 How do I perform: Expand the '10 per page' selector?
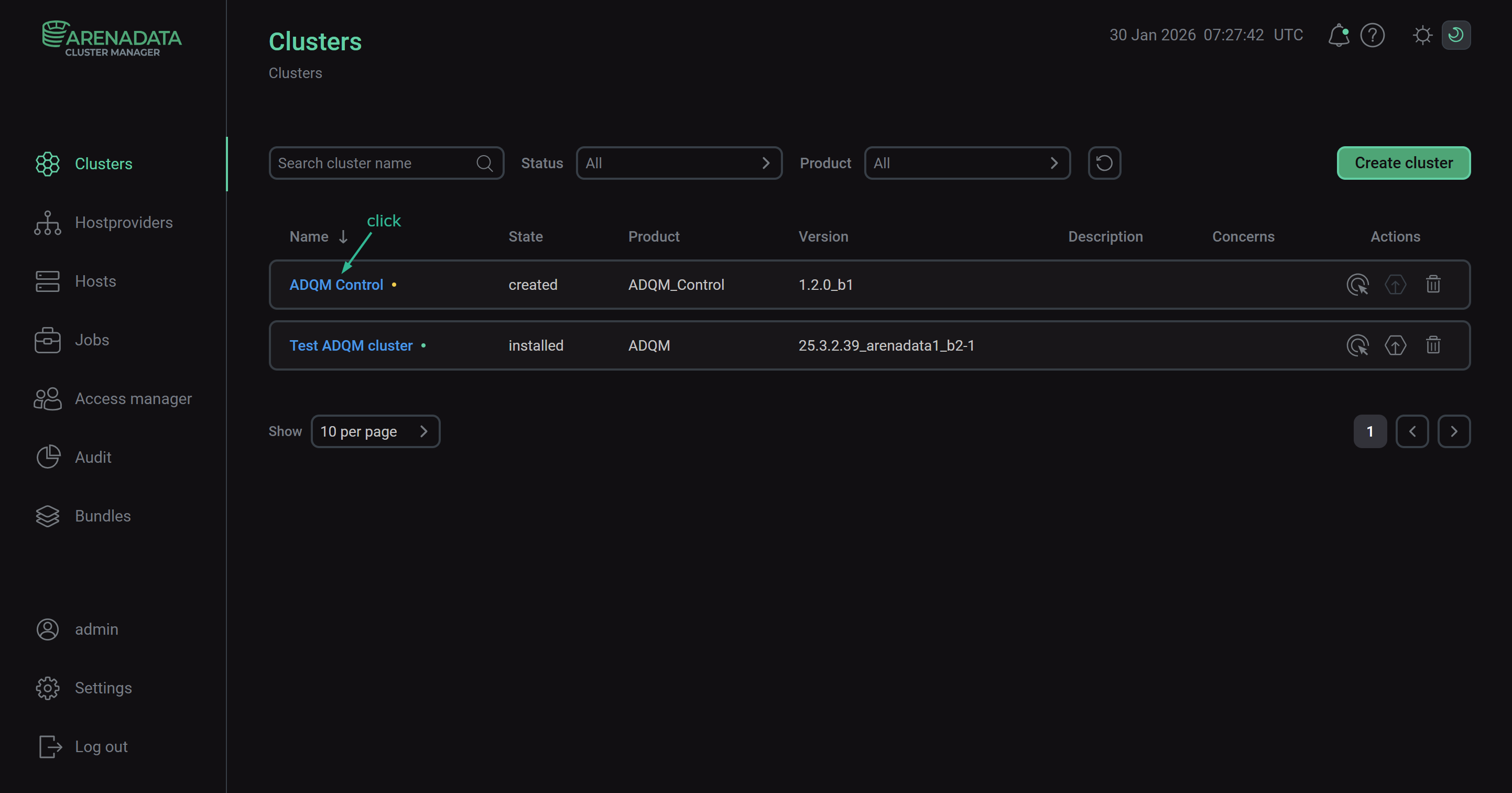tap(376, 431)
